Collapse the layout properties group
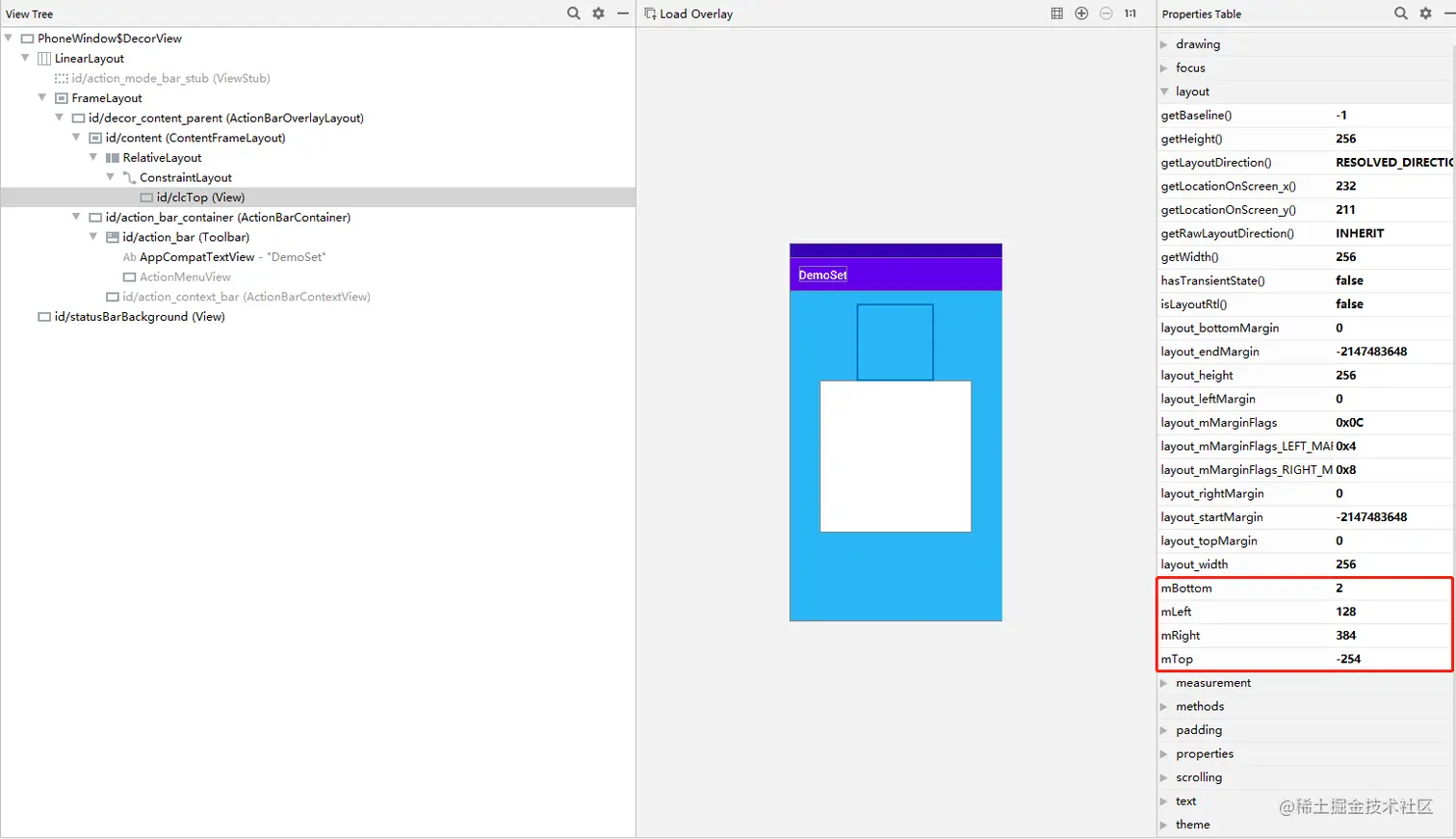 (1164, 91)
